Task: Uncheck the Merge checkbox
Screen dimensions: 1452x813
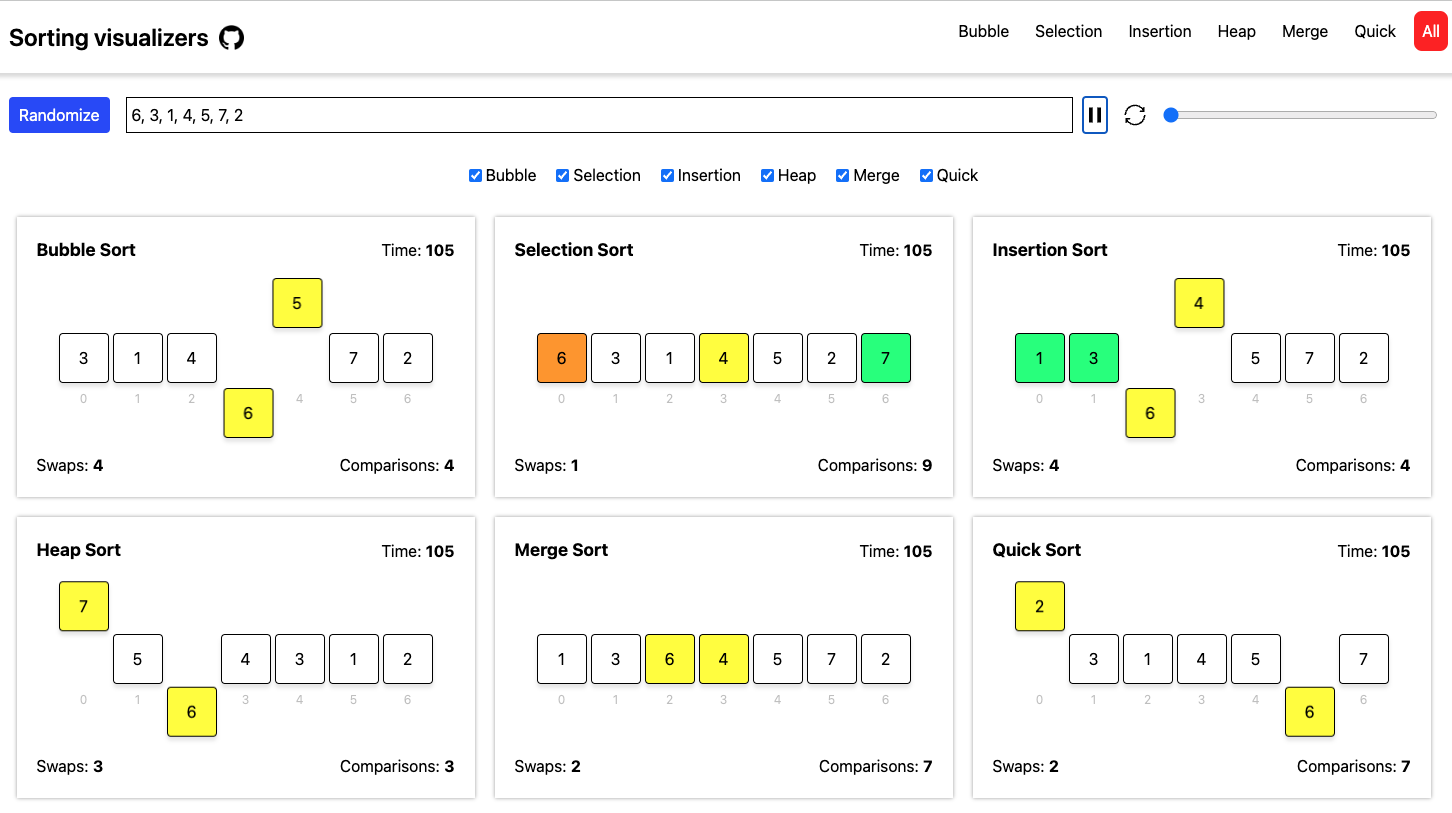Action: (843, 175)
